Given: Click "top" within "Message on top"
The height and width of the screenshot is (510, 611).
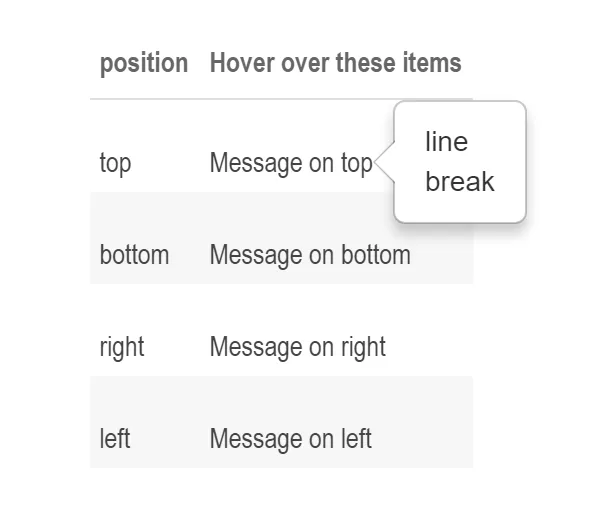Looking at the screenshot, I should [x=356, y=163].
